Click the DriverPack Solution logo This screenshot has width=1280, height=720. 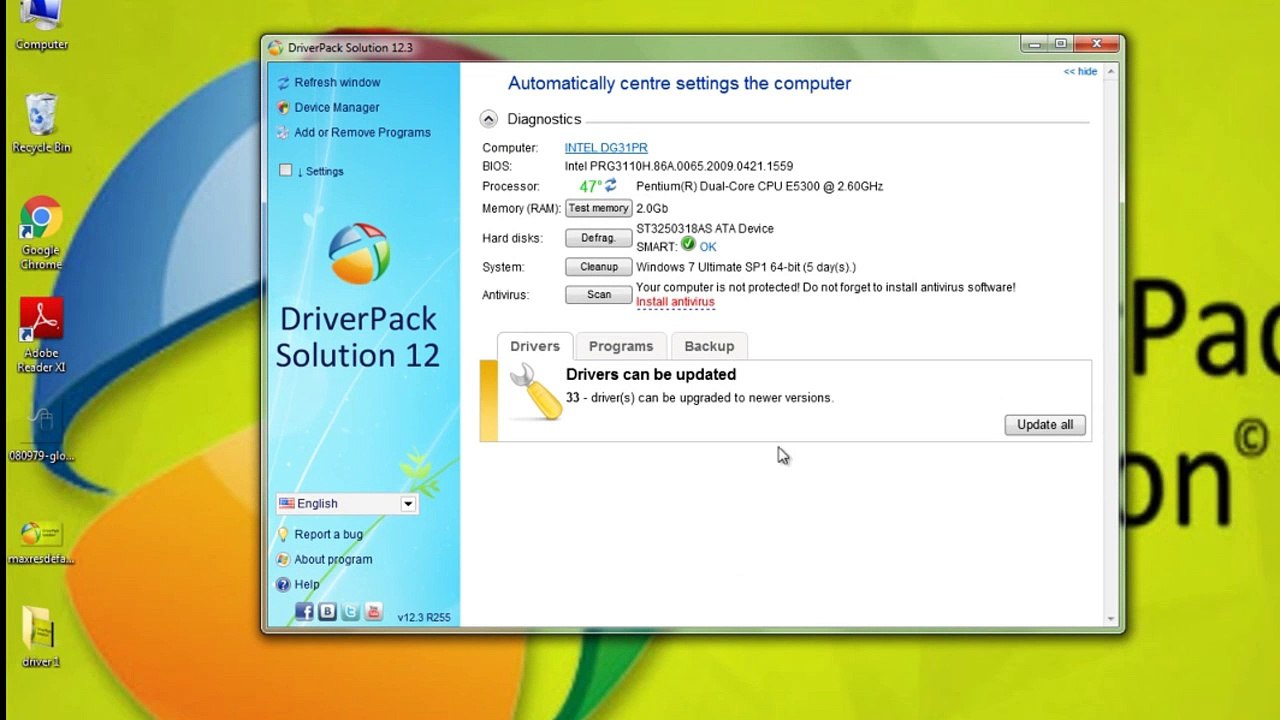(358, 253)
